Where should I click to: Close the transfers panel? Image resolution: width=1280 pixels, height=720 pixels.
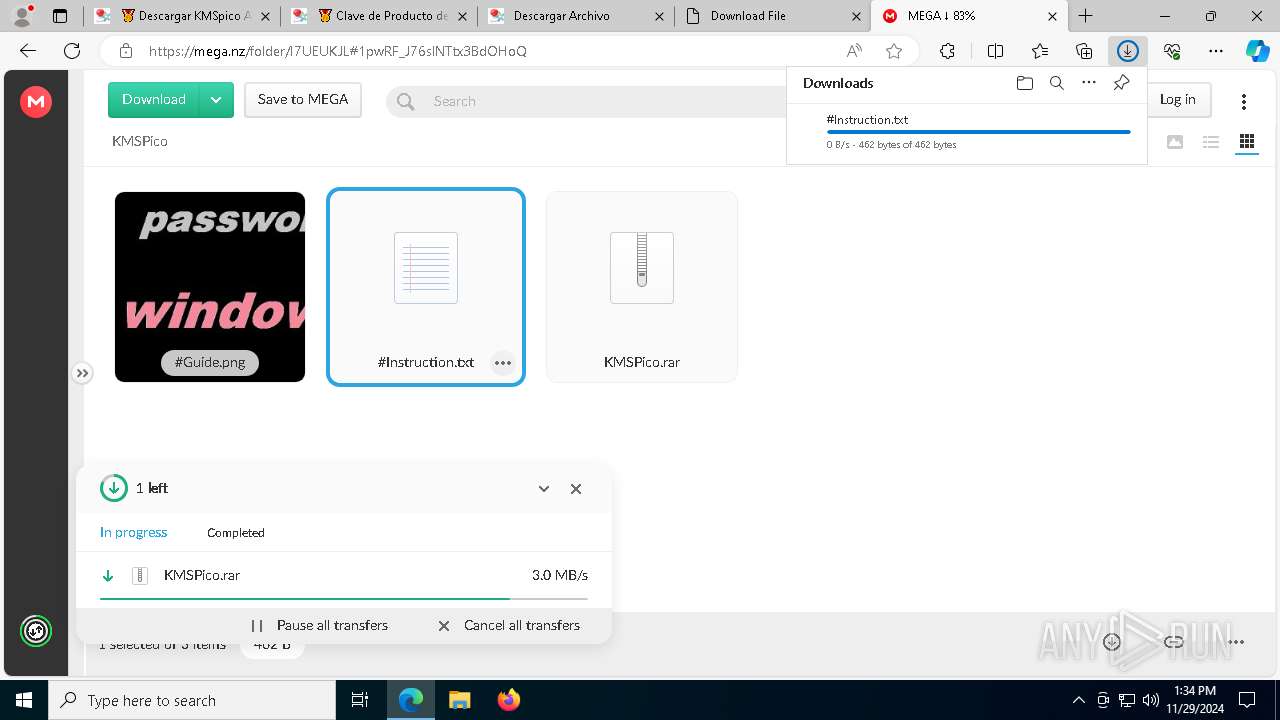(576, 489)
